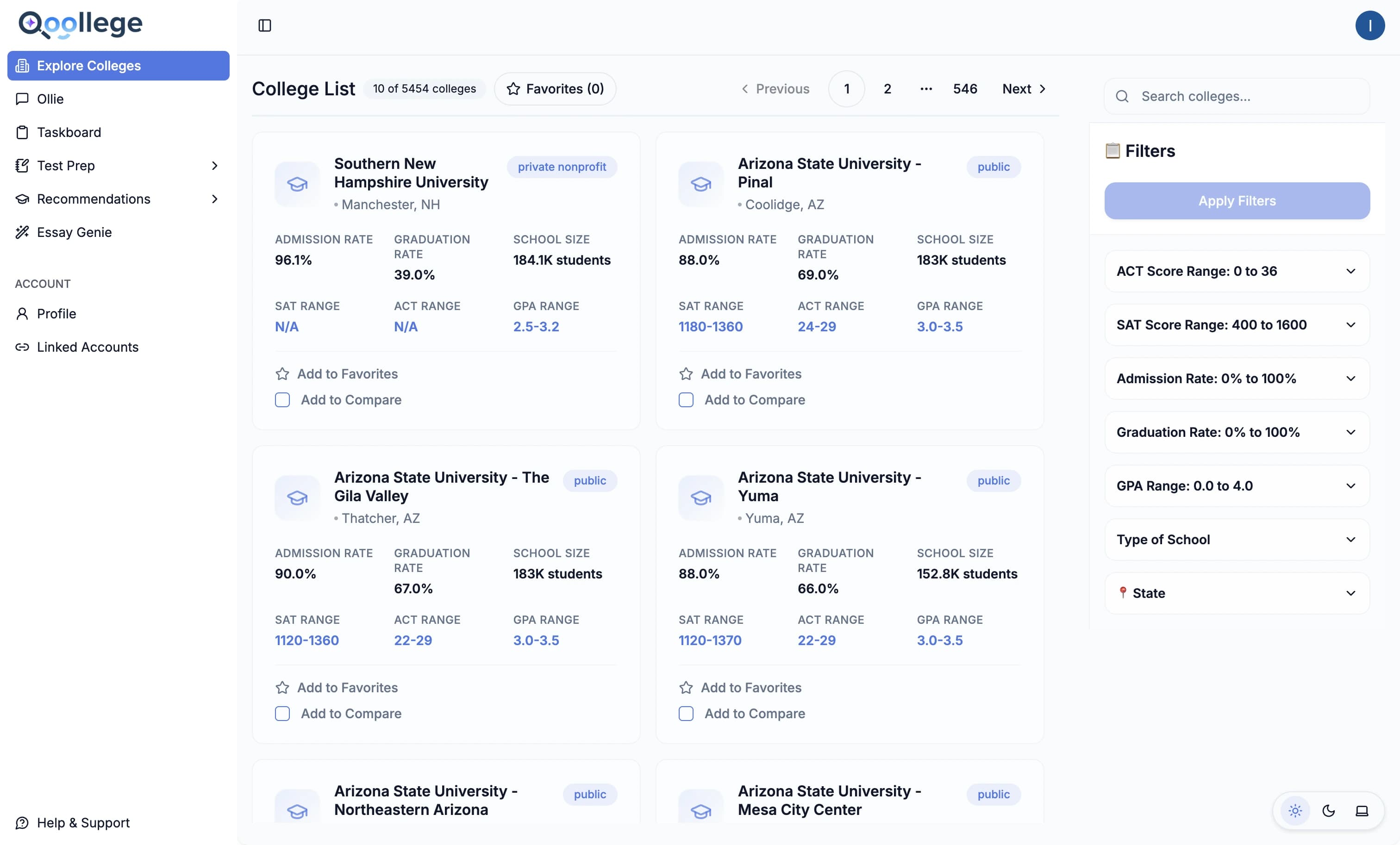Click the Apply Filters button

[x=1237, y=200]
